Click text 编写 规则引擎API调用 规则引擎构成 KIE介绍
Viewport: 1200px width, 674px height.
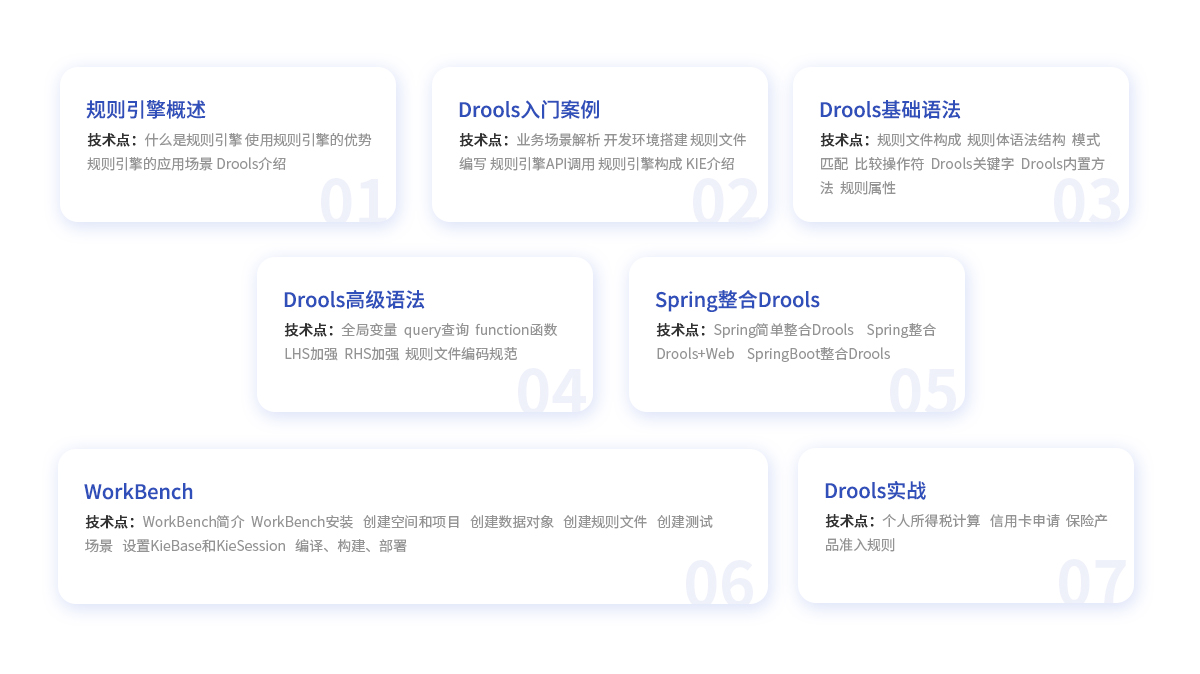597,164
